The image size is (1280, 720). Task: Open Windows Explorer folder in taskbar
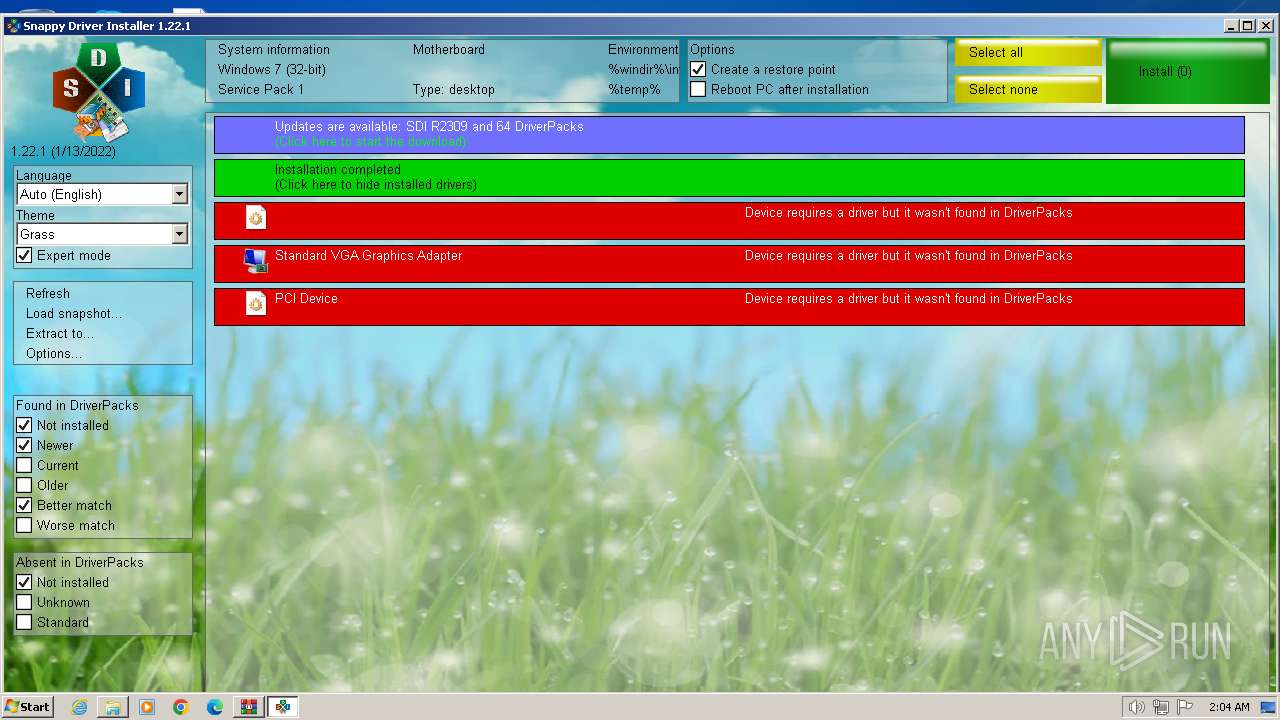[x=113, y=707]
